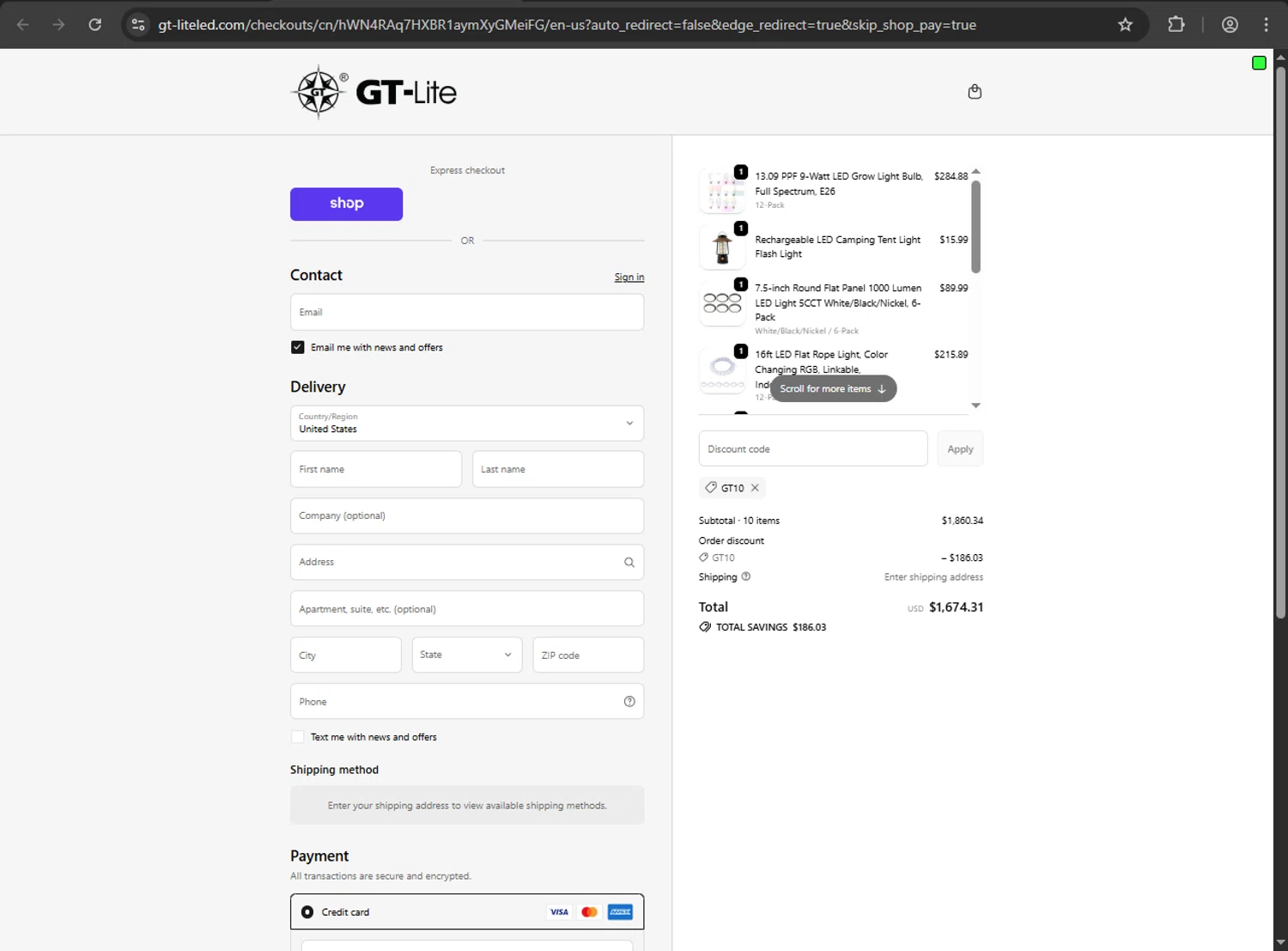The height and width of the screenshot is (951, 1288).
Task: Click Enter shipping address text
Action: [933, 577]
